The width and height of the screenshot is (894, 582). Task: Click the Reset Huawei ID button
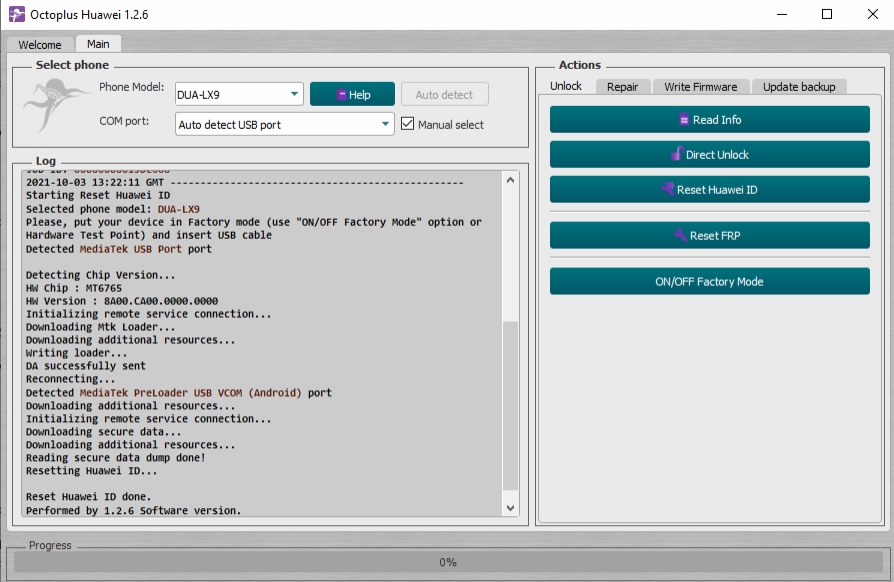(710, 190)
